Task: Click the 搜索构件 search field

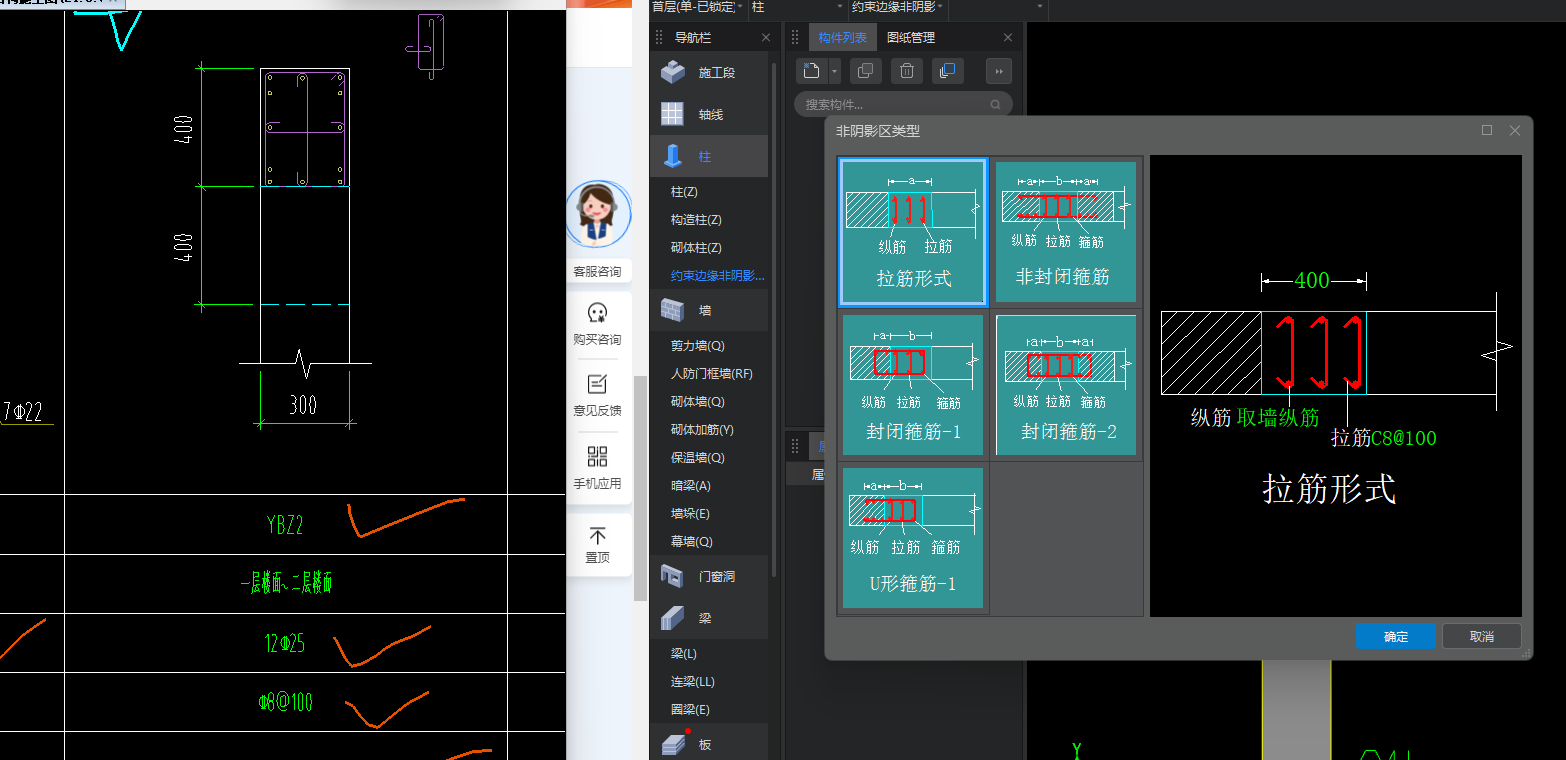Action: [903, 104]
